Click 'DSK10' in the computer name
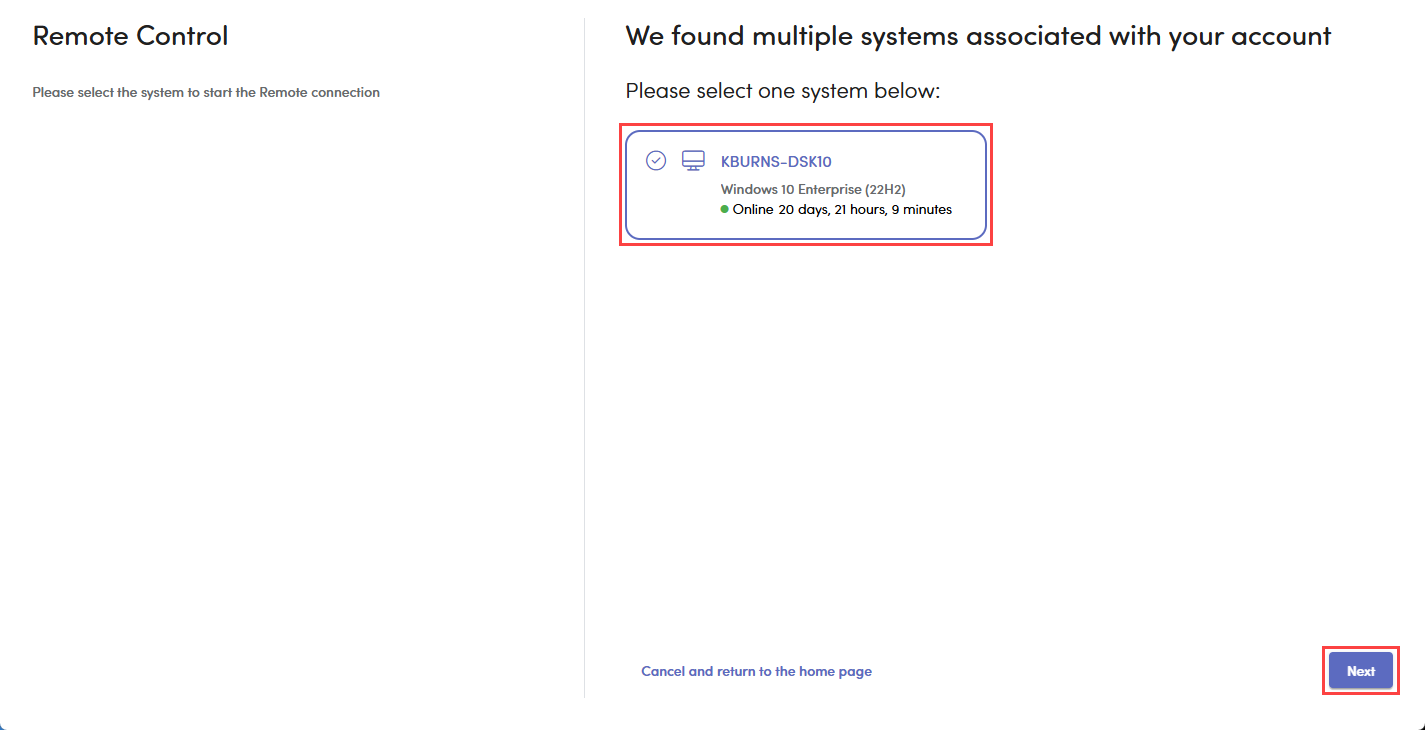This screenshot has height=730, width=1425. click(x=810, y=162)
